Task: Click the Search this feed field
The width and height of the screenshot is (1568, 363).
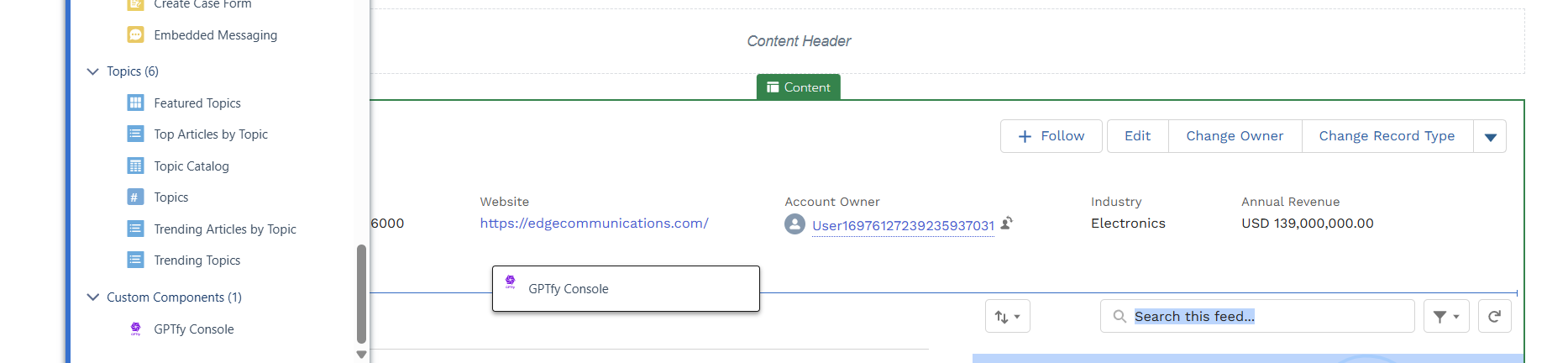Action: (x=1260, y=316)
